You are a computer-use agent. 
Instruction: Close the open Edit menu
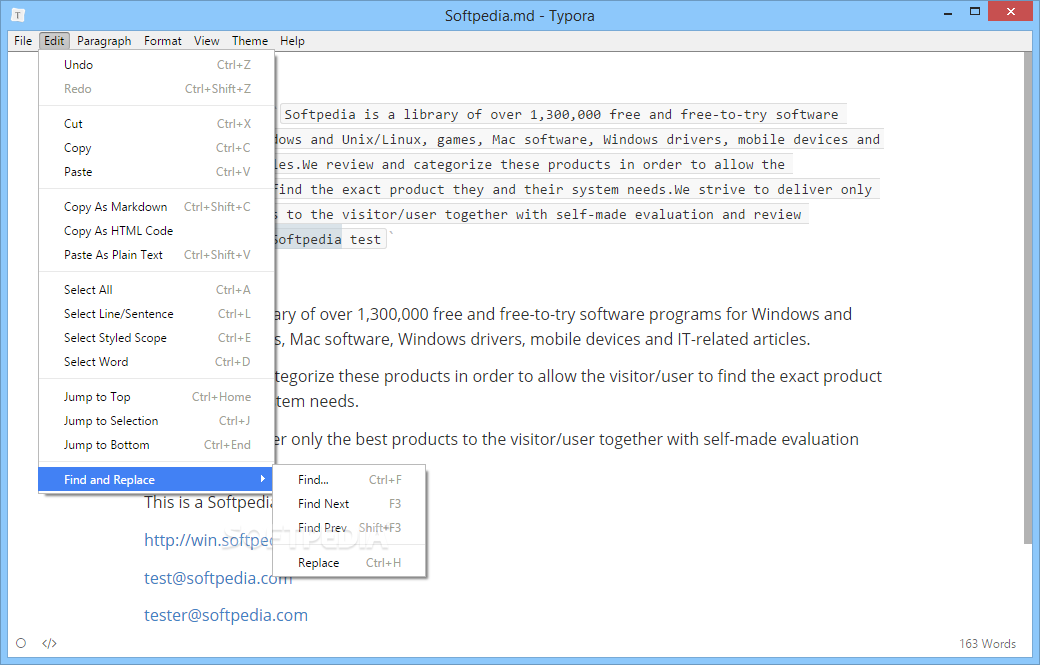click(54, 40)
